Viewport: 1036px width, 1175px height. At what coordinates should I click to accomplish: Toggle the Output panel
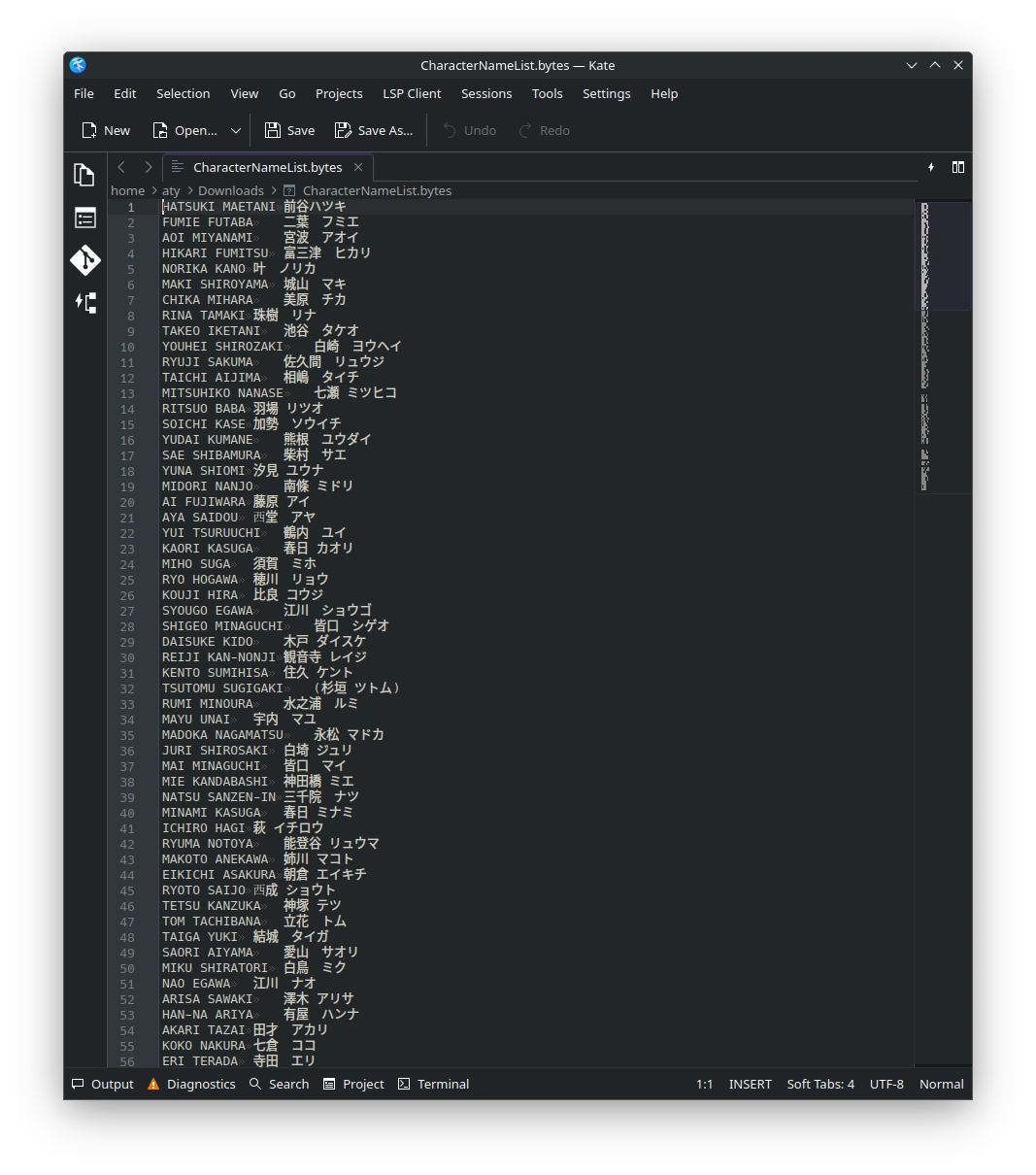coord(103,1084)
